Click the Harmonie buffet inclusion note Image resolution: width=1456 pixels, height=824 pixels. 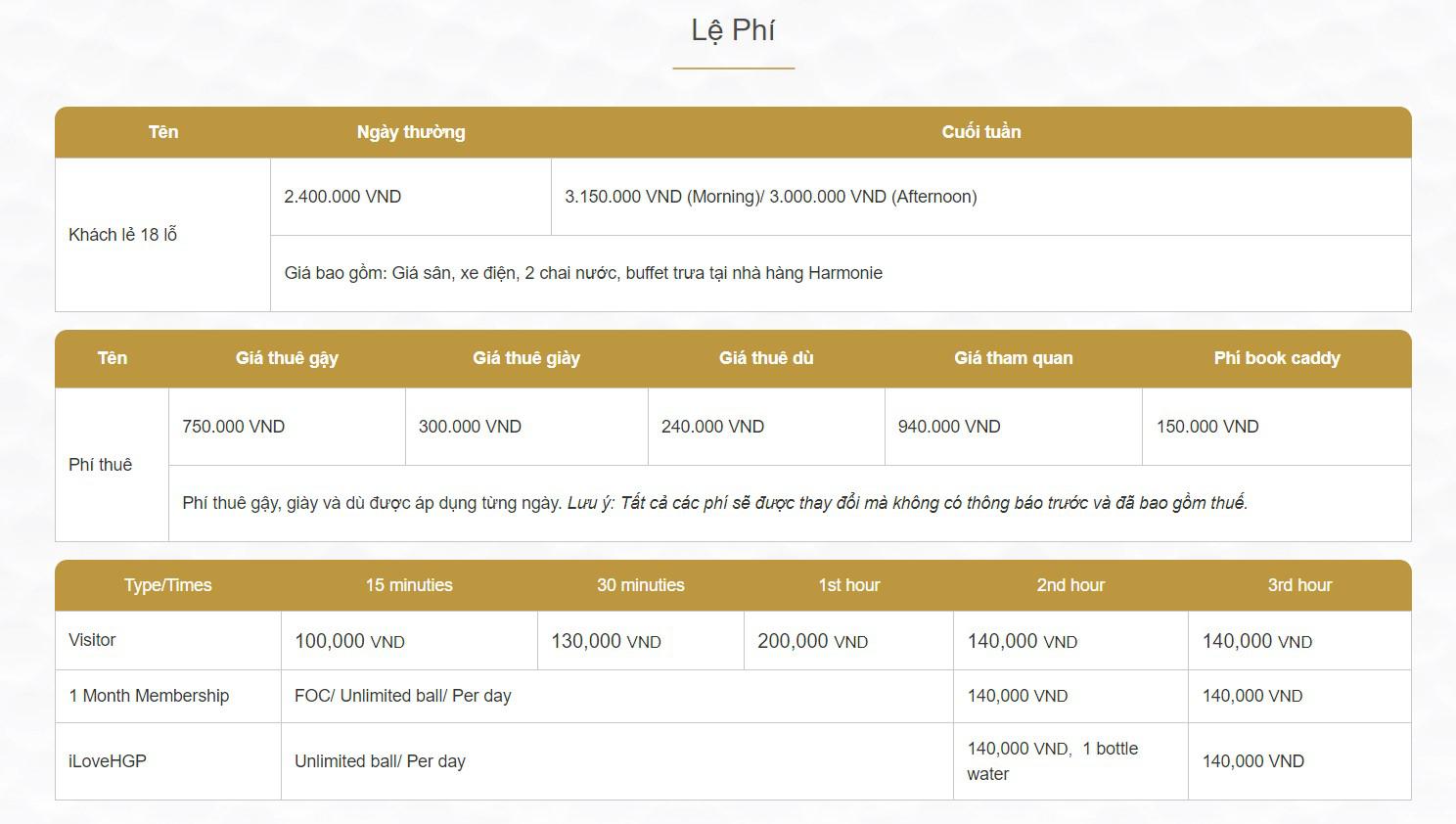tap(583, 273)
